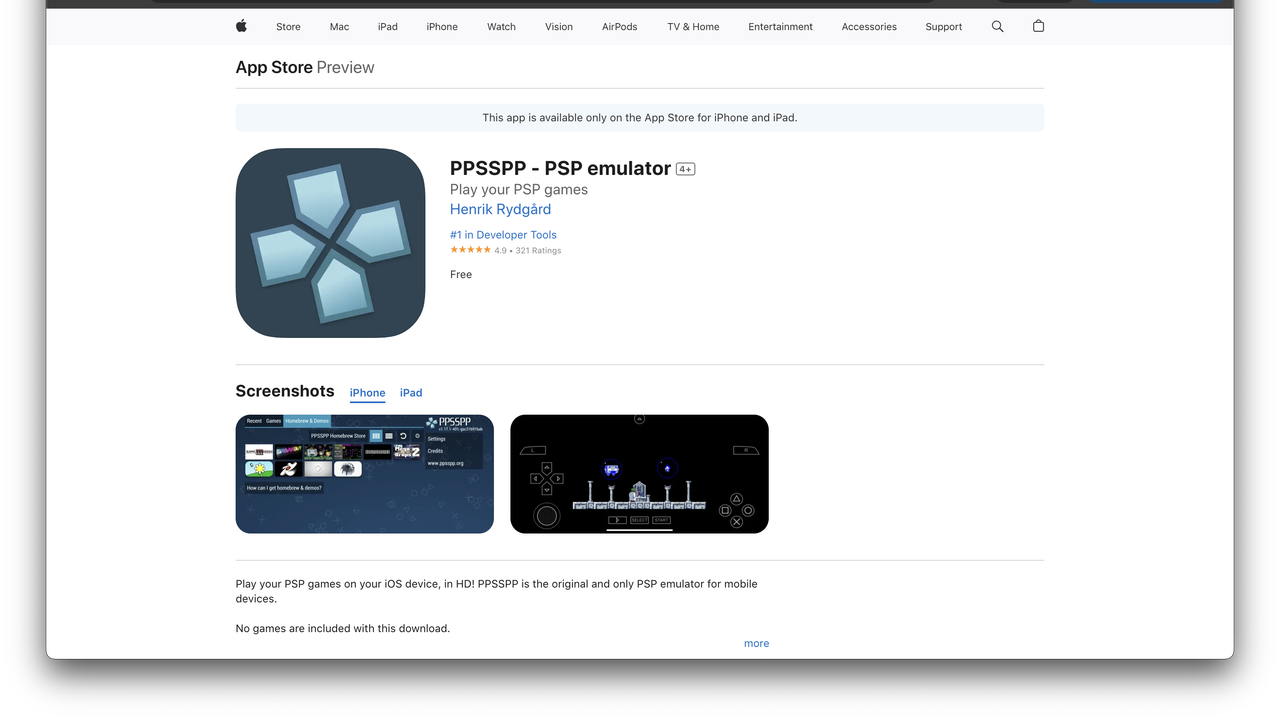Click the App Store heading link
The height and width of the screenshot is (720, 1280).
(x=274, y=67)
